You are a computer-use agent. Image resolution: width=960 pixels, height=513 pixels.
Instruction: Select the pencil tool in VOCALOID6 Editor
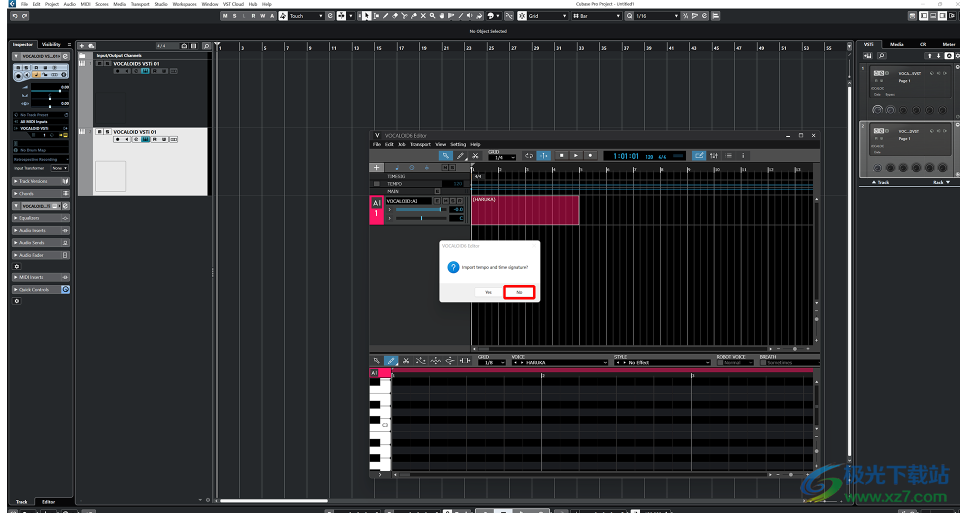click(460, 155)
